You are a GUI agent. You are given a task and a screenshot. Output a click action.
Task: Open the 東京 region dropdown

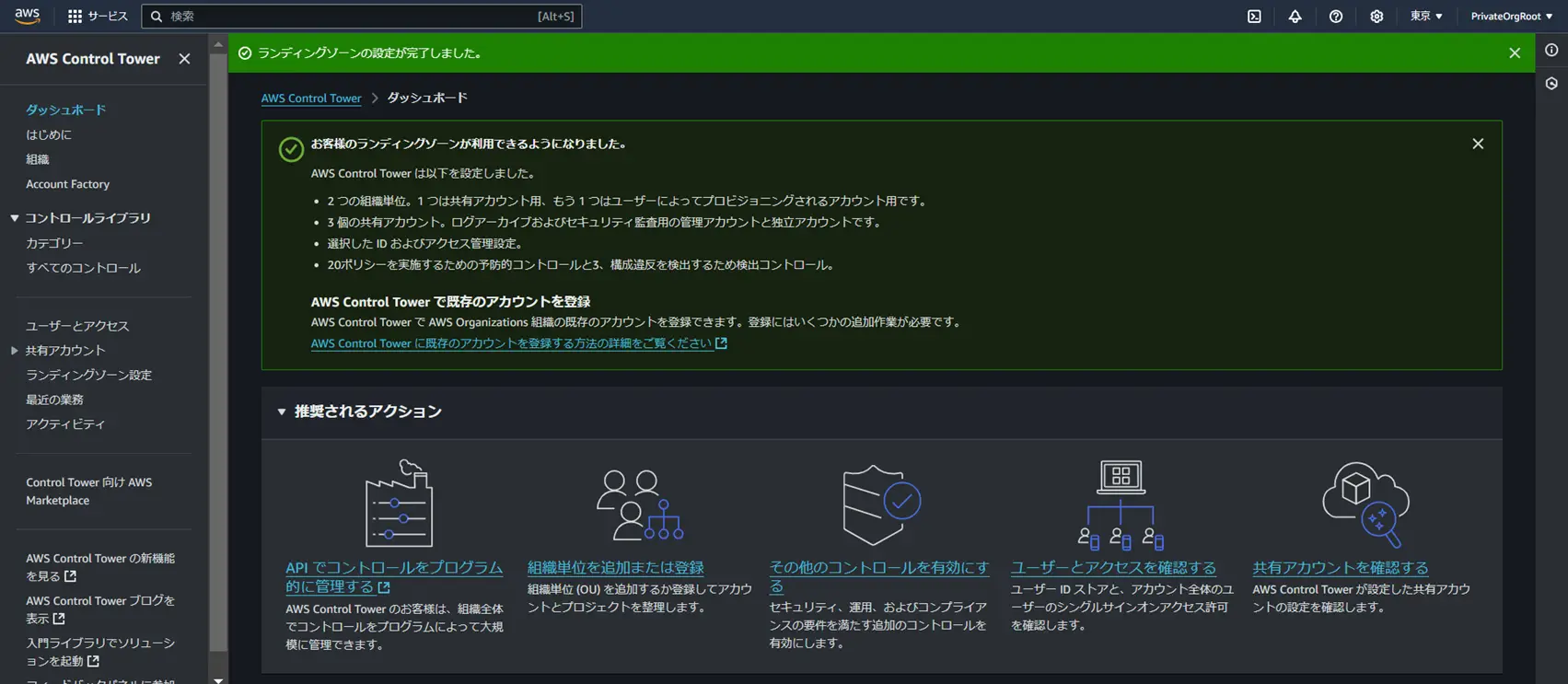click(1426, 16)
